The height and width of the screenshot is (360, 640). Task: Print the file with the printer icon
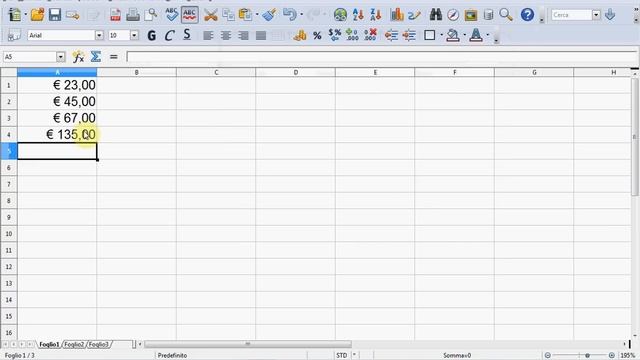pyautogui.click(x=133, y=15)
